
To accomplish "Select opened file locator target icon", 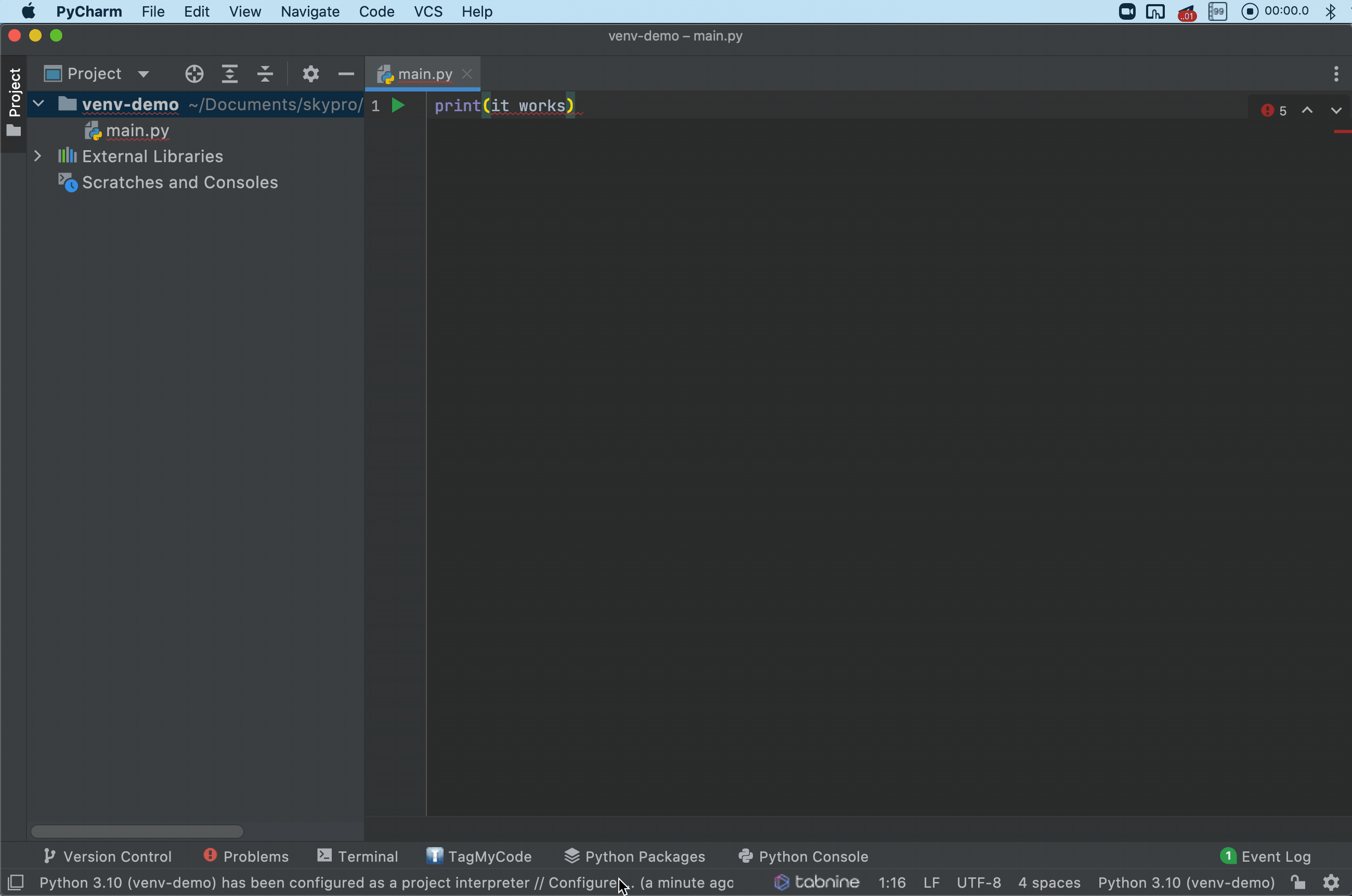I will [x=194, y=74].
